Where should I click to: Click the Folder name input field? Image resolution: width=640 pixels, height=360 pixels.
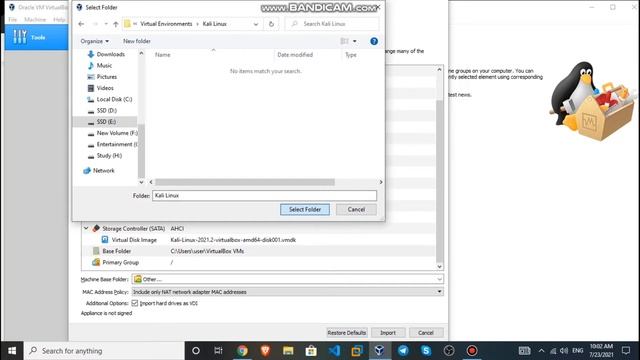264,196
